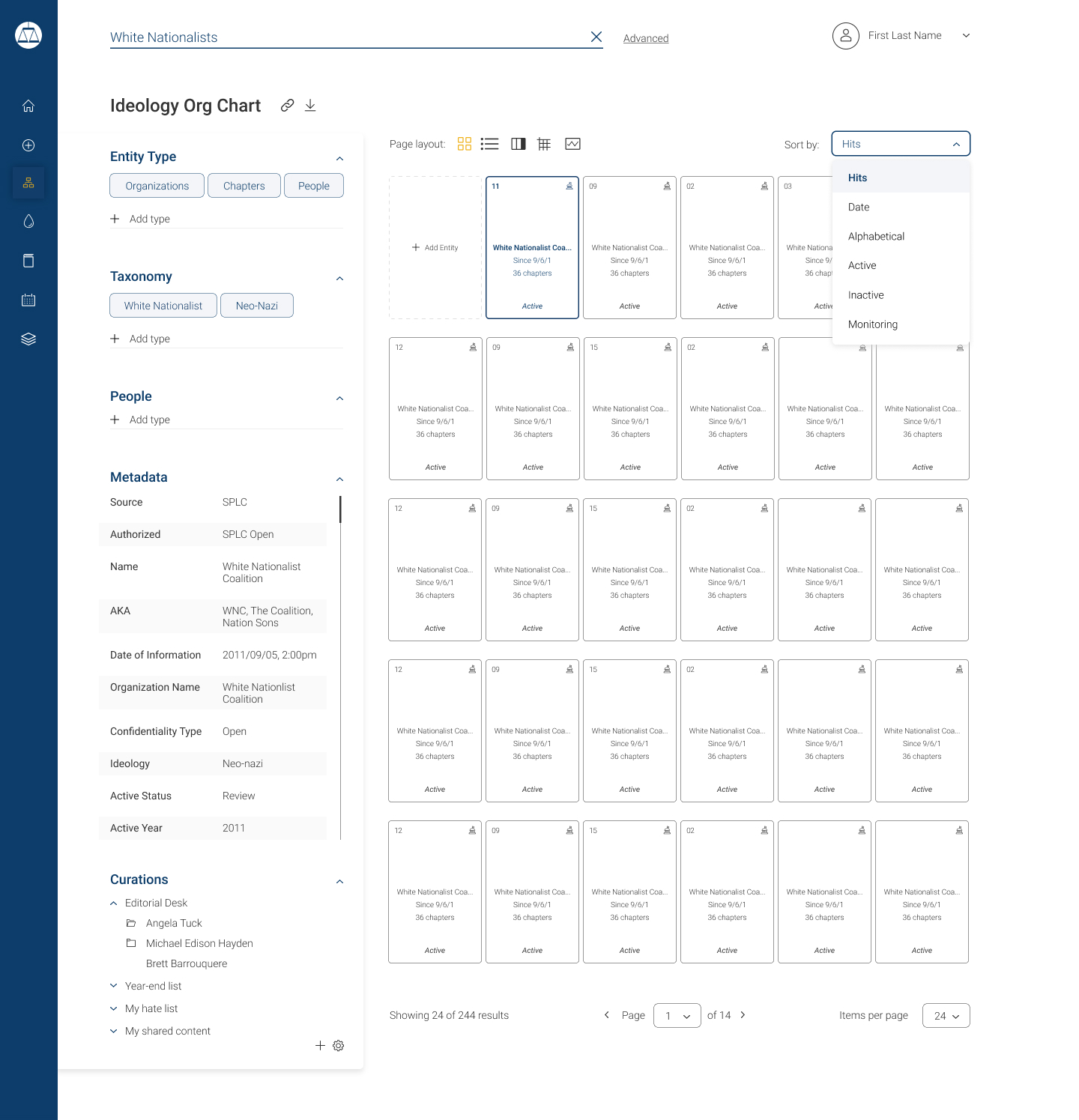The height and width of the screenshot is (1120, 1079).
Task: Toggle the People entity type chip
Action: [314, 186]
